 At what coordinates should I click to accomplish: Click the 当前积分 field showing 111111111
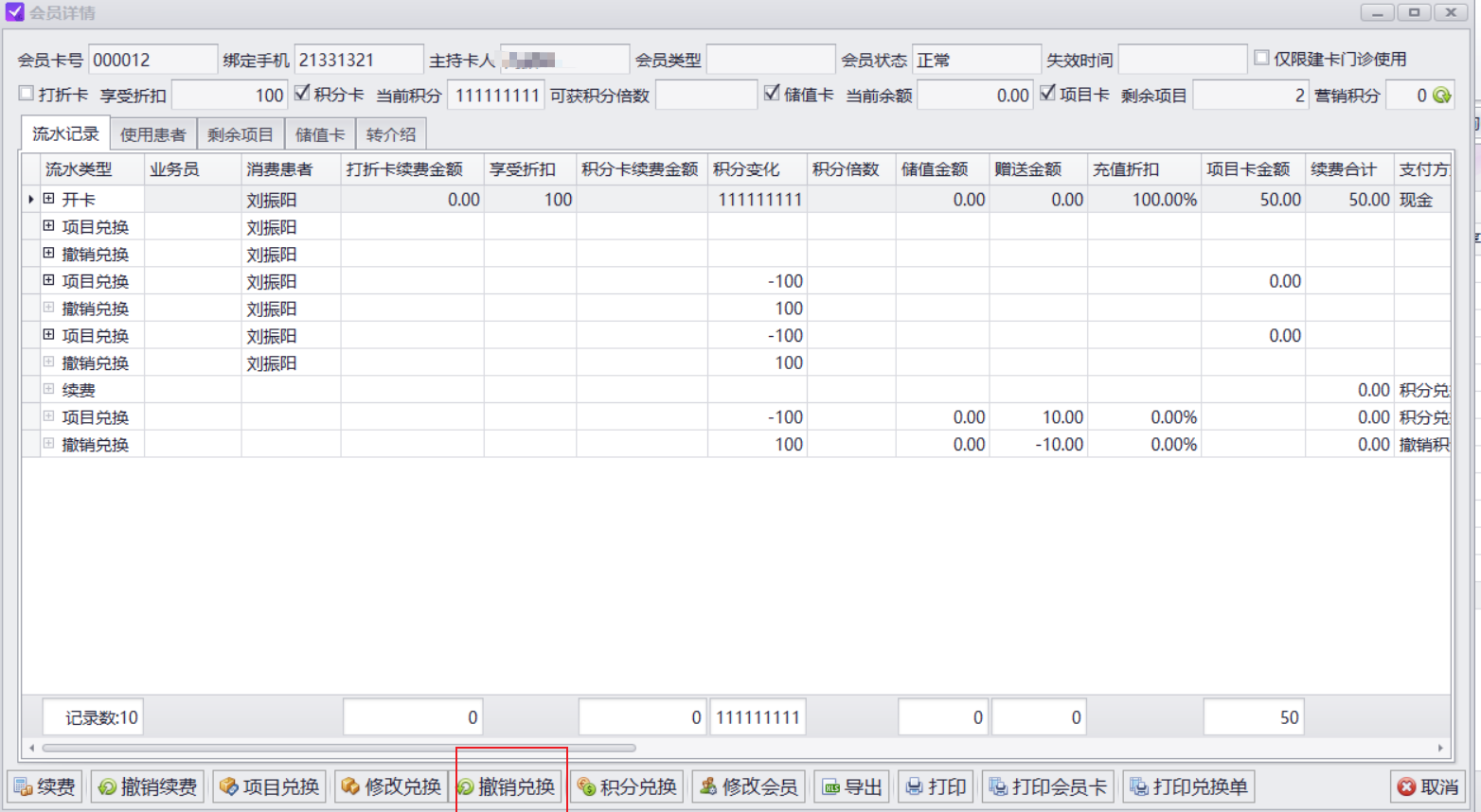click(496, 96)
